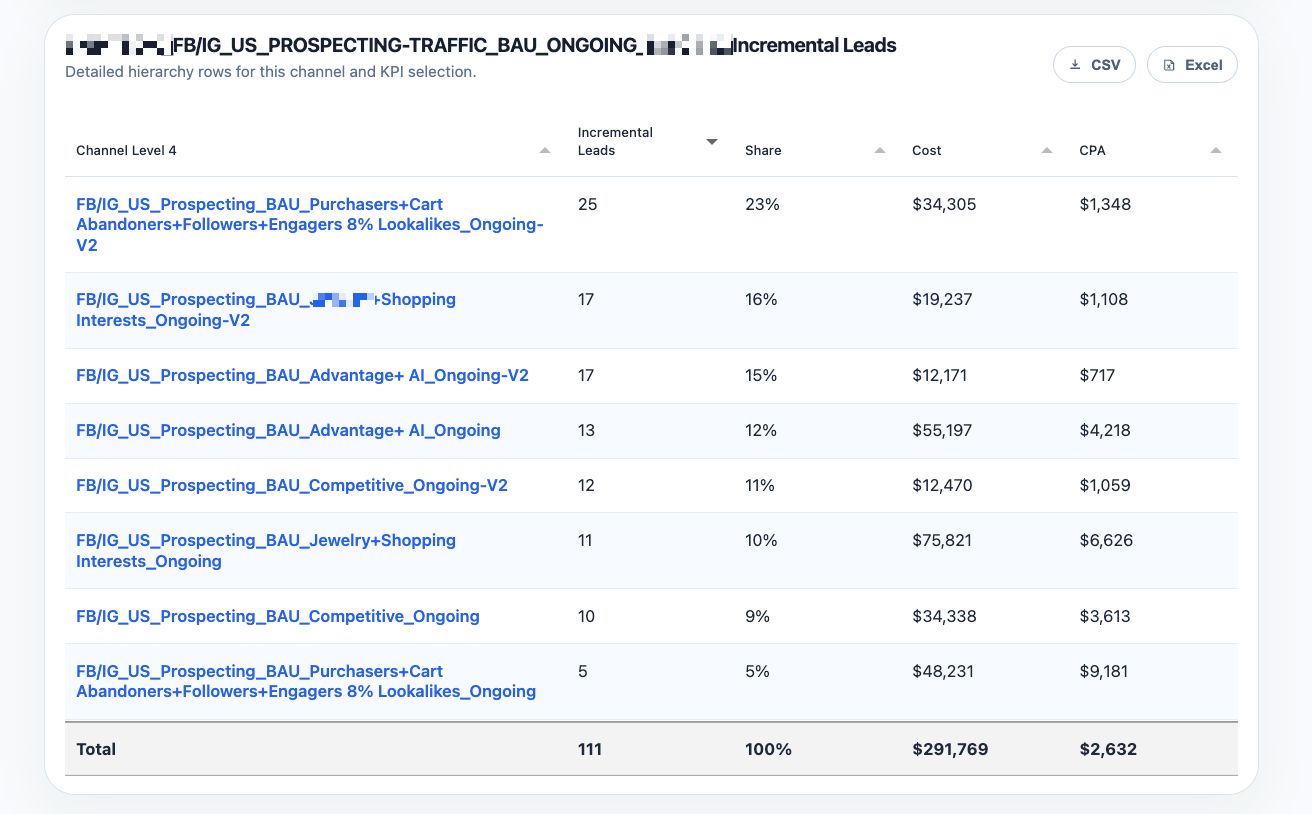The image size is (1312, 814).
Task: Select the $75,821 cost cell
Action: [943, 541]
